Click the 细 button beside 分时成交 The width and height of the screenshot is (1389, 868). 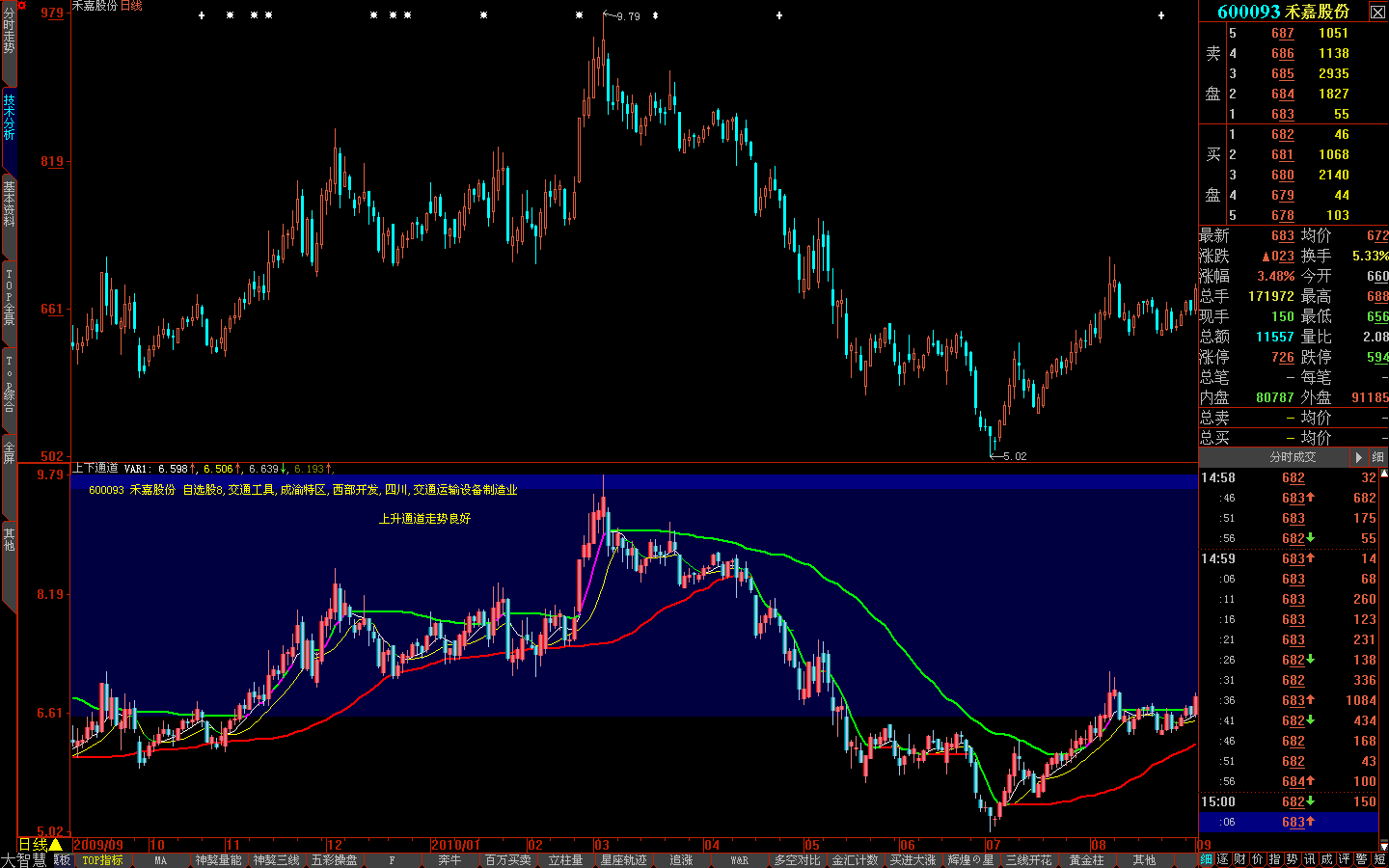tap(1377, 457)
